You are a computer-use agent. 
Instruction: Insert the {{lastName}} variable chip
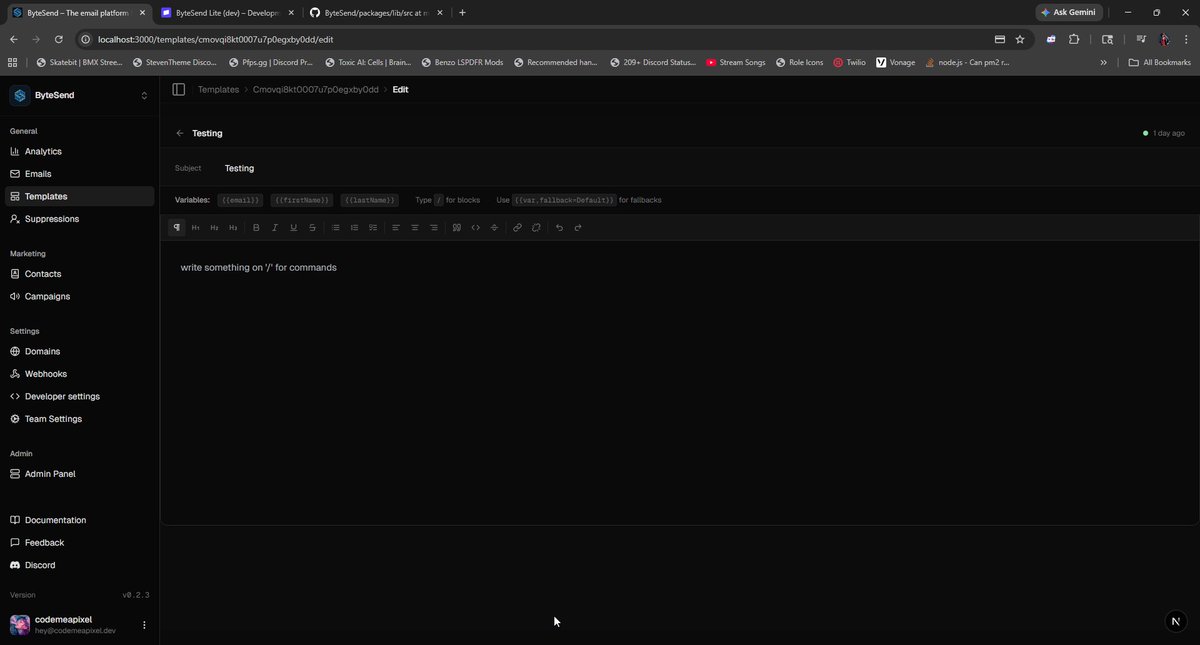click(x=370, y=200)
